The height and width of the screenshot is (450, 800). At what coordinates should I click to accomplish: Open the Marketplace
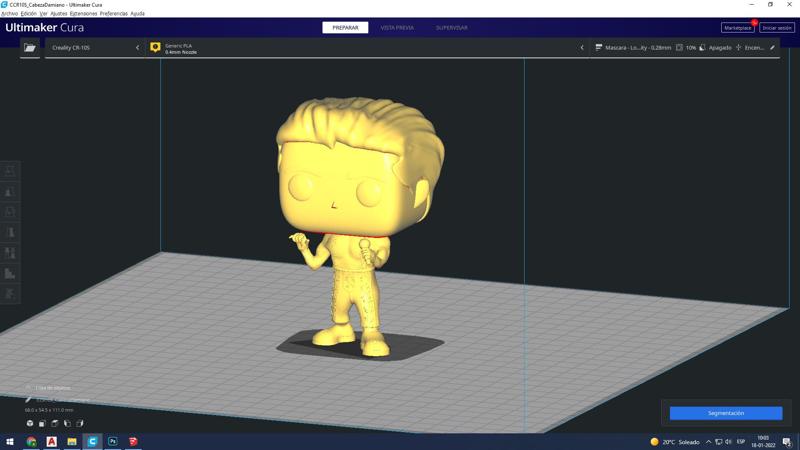pyautogui.click(x=738, y=28)
